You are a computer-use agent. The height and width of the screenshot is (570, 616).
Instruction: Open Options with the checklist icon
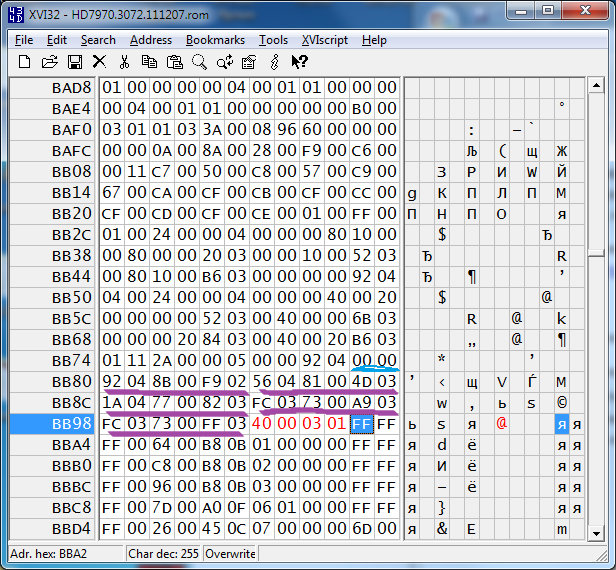[x=249, y=62]
